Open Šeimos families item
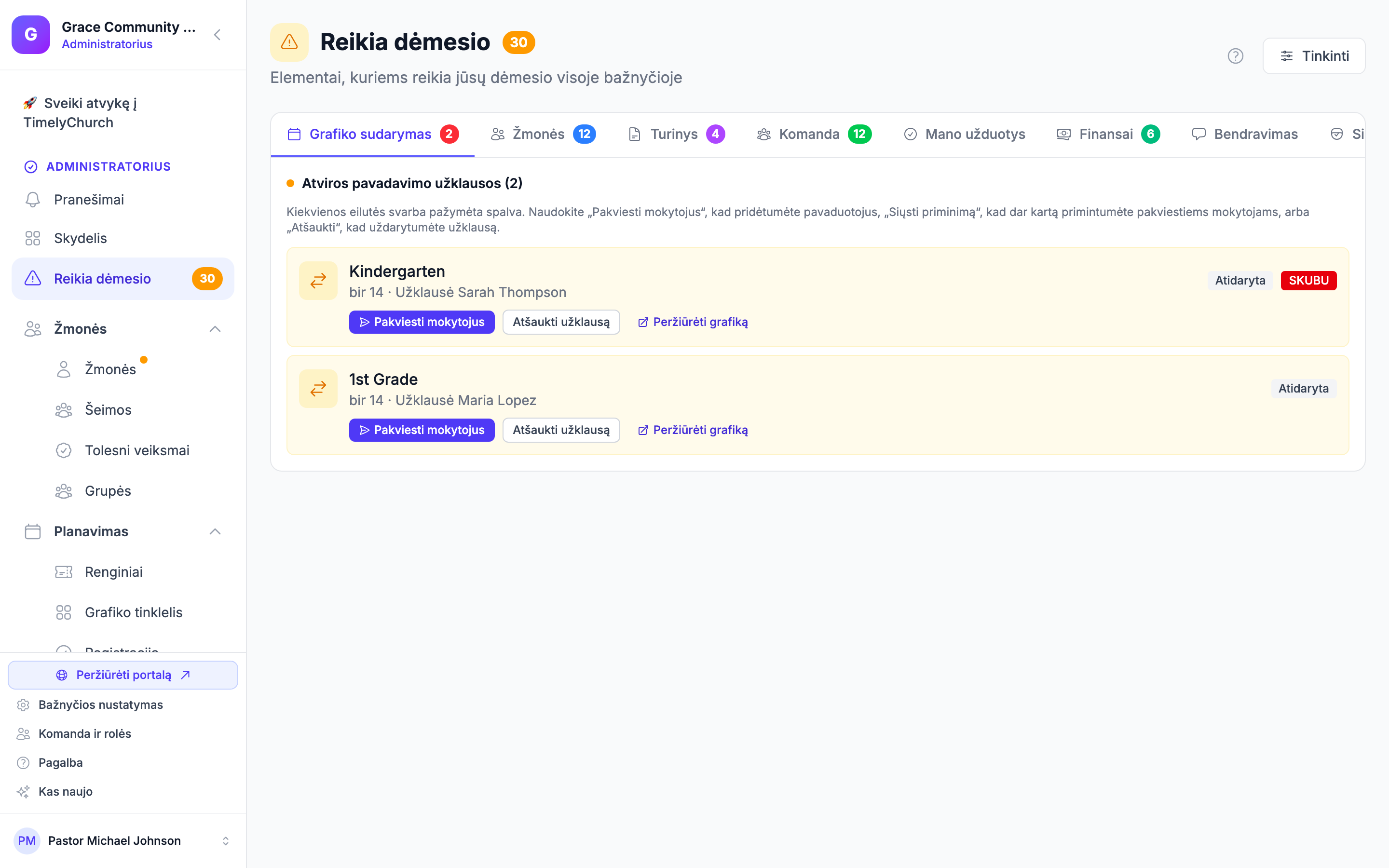Screen dimensions: 1389x868 click(x=123, y=410)
